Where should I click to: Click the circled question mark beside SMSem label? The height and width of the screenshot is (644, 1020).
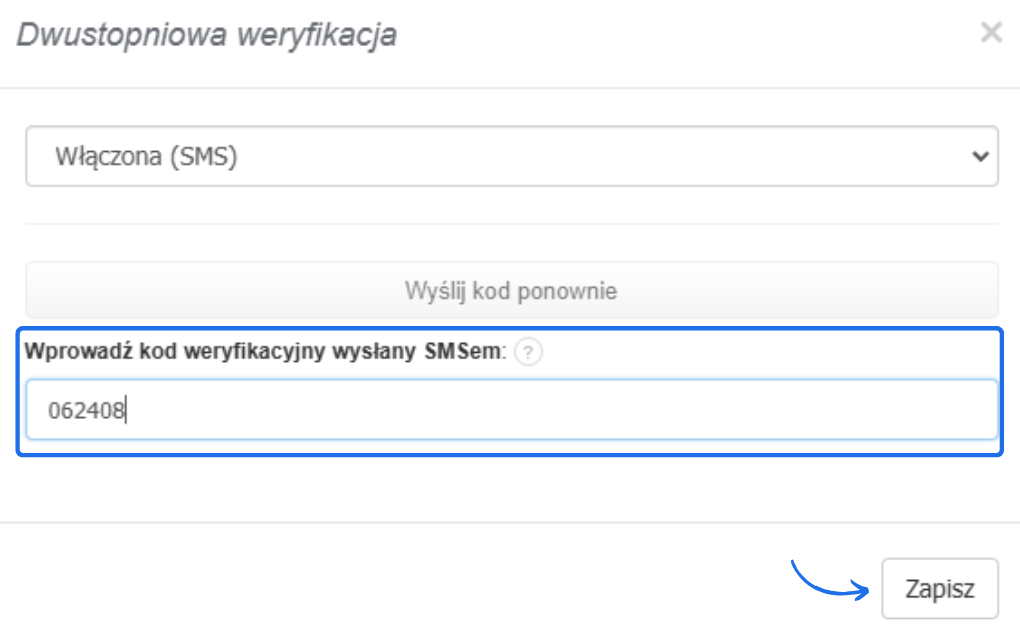click(530, 351)
